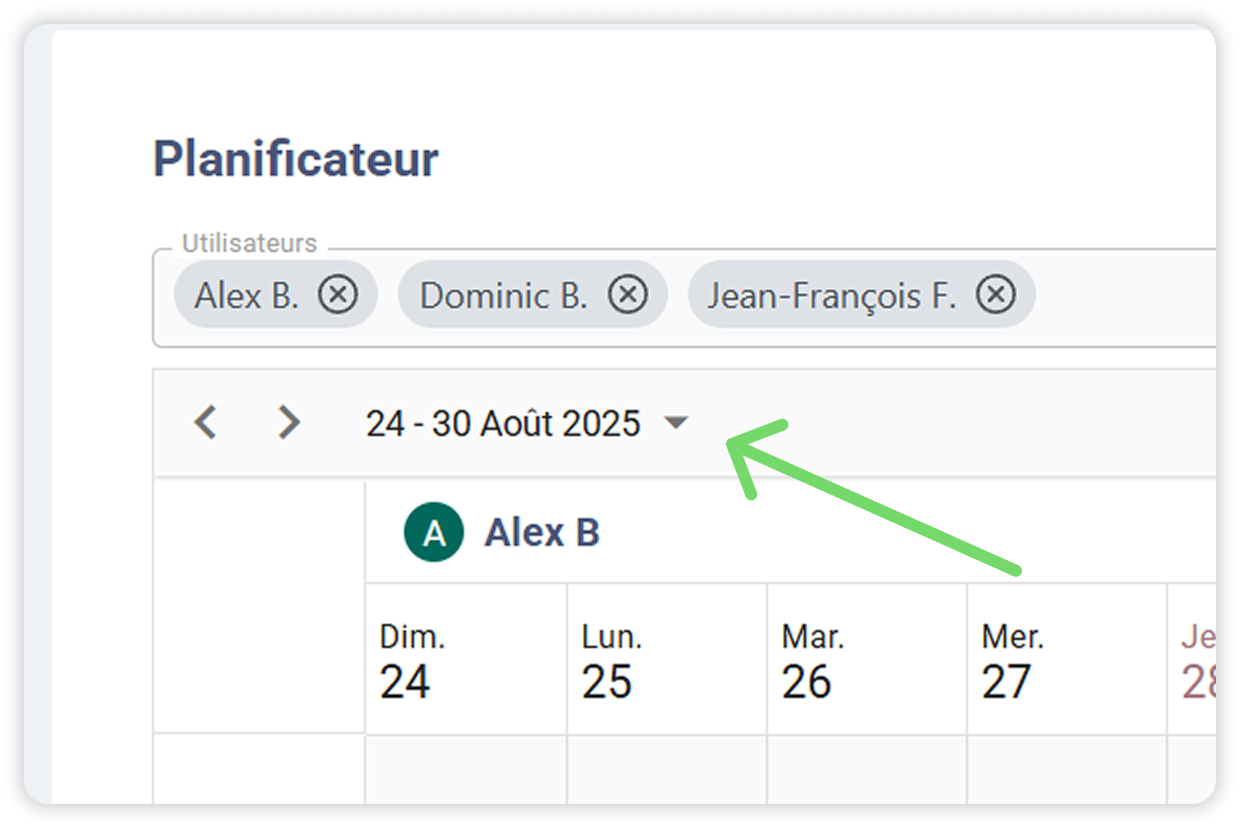Click empty calendar cell under Dim. 24
The width and height of the screenshot is (1240, 828).
pos(466,770)
